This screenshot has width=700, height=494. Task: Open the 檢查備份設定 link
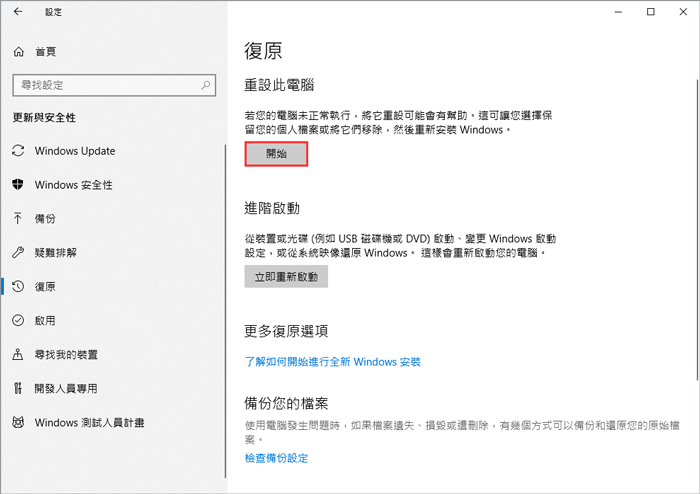pyautogui.click(x=276, y=458)
